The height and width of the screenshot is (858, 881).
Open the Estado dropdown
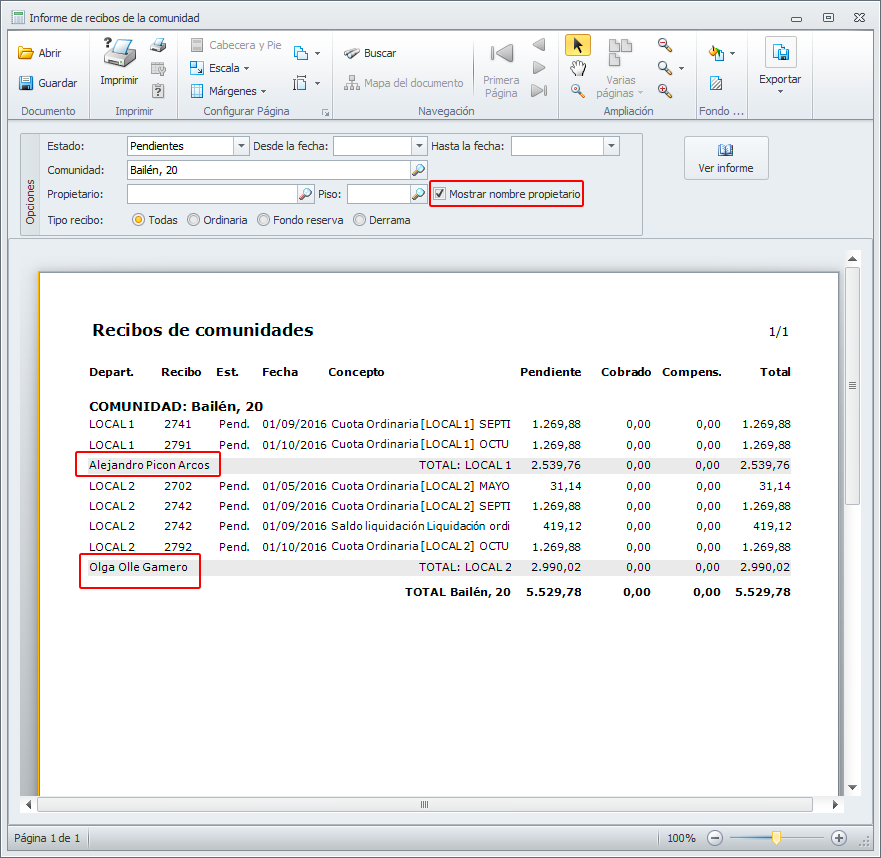coord(240,146)
